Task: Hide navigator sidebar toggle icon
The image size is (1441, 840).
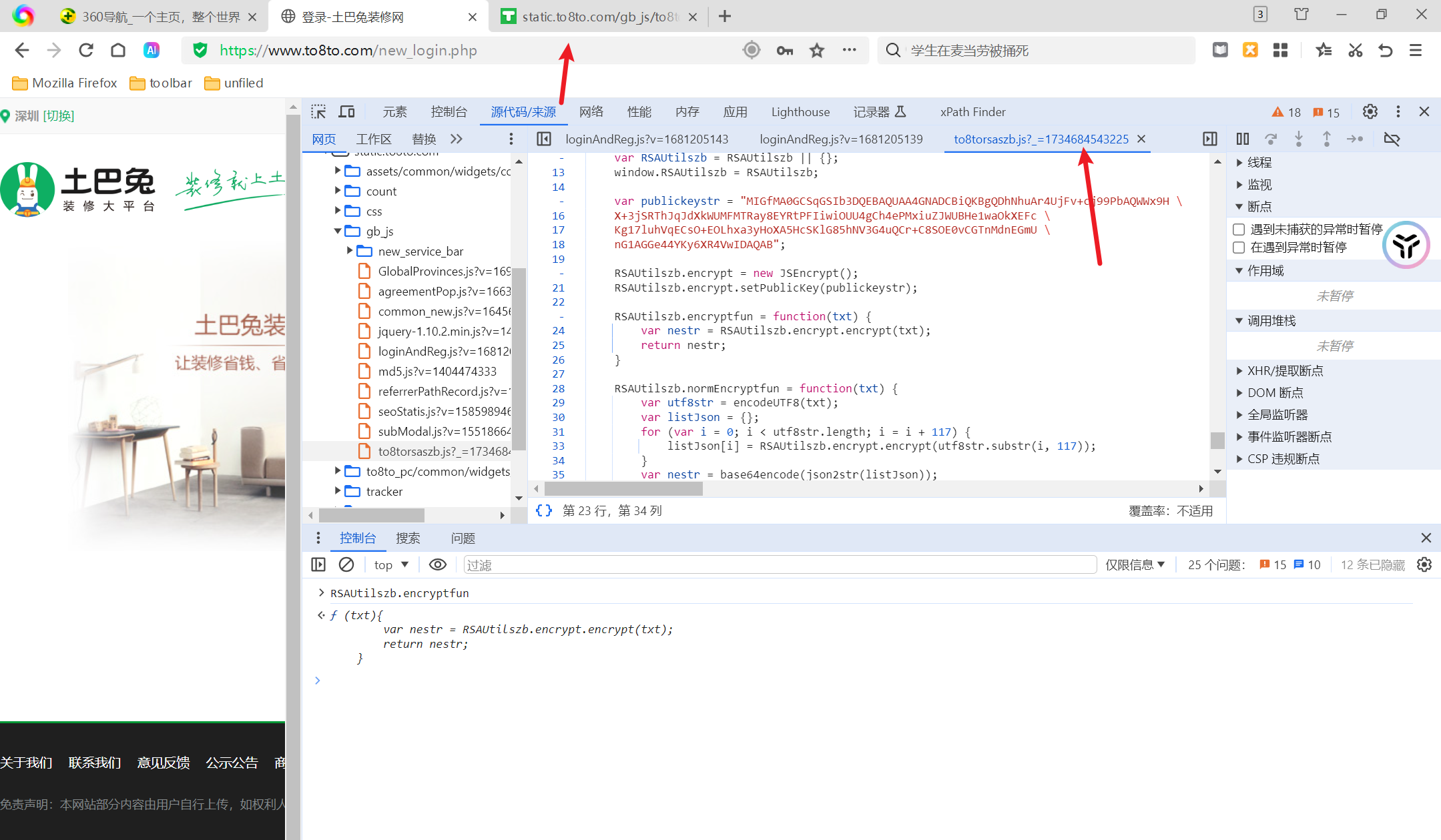Action: (x=543, y=139)
